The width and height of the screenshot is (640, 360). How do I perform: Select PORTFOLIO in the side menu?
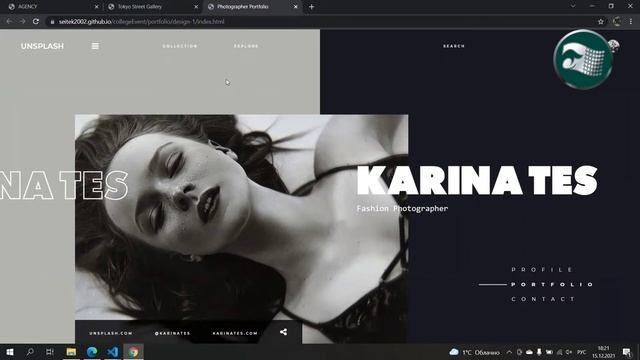click(552, 284)
